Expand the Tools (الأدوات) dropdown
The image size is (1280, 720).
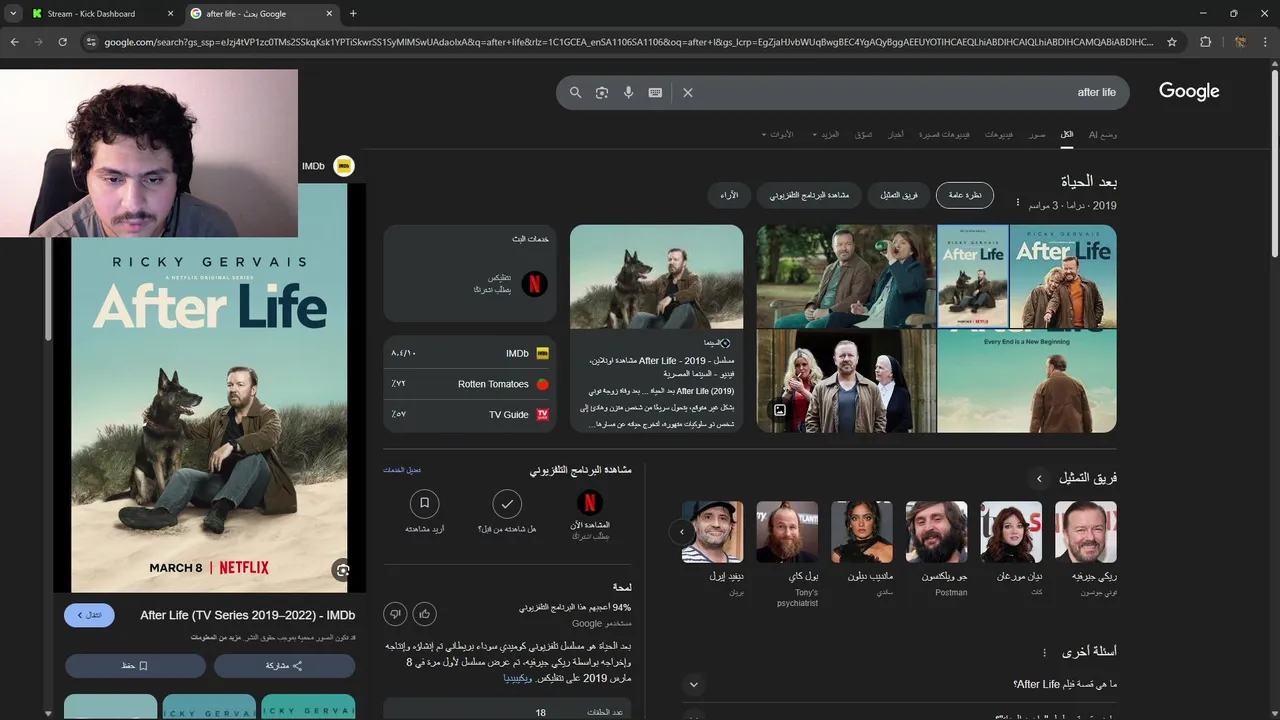(x=777, y=134)
